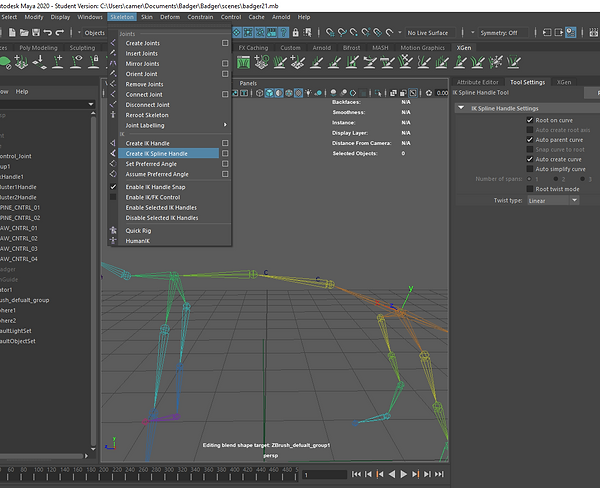Click the viewport wireframe cube icon
The height and width of the screenshot is (488, 600).
point(259,93)
